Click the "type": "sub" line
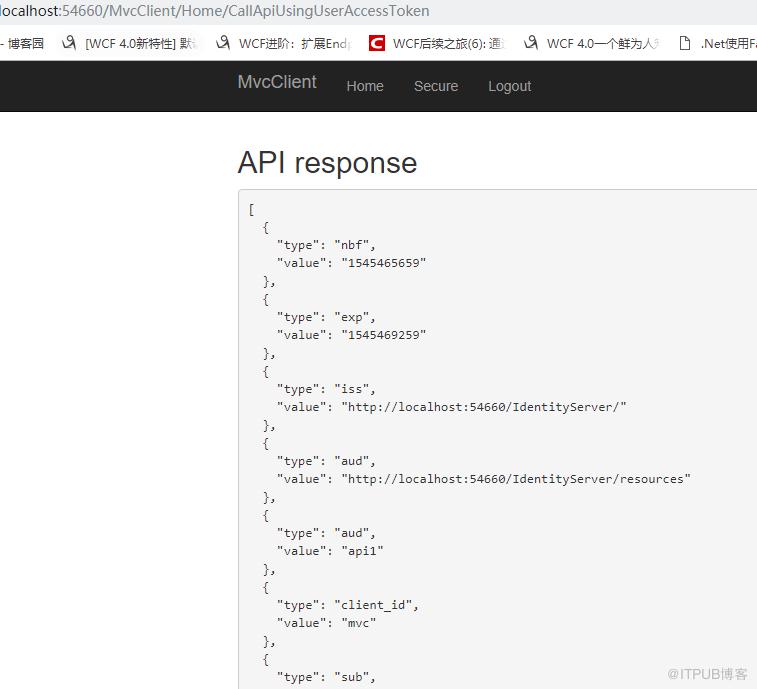The width and height of the screenshot is (757, 689). pos(326,677)
